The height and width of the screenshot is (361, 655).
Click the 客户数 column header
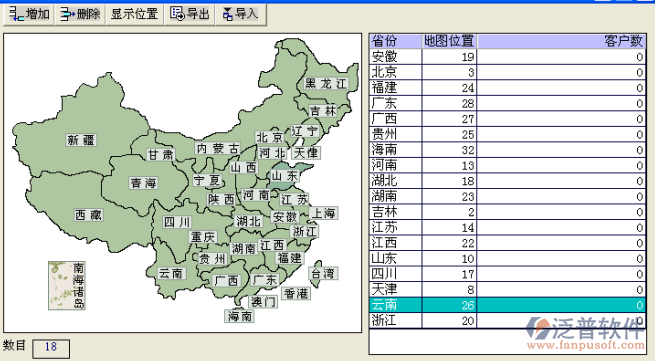pos(561,41)
